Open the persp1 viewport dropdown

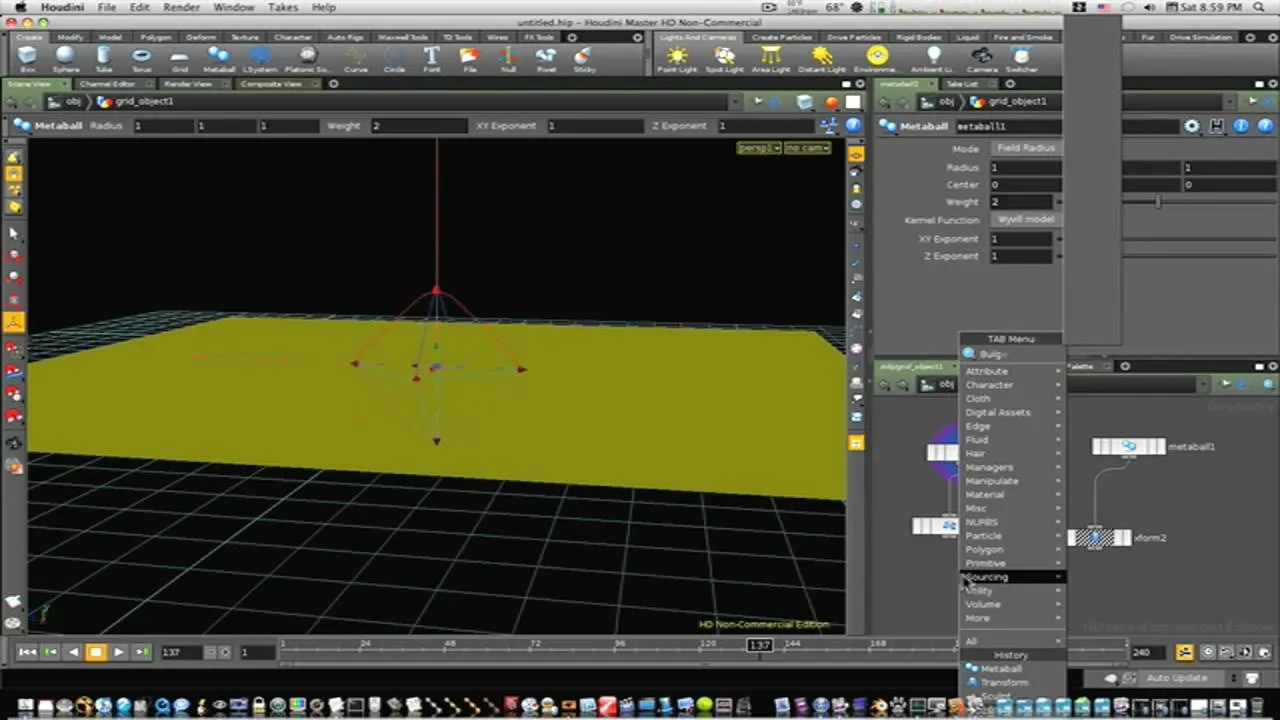click(x=759, y=148)
